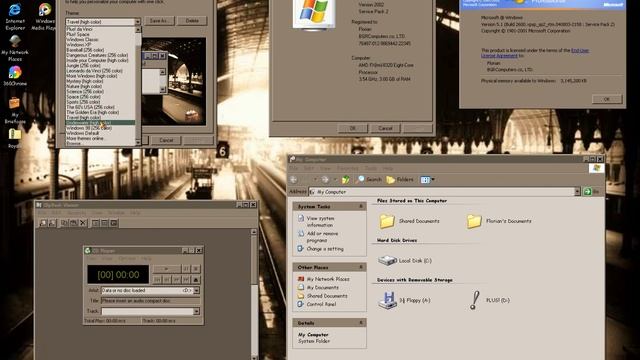
Task: Open the Artist dropdown in CD Player
Action: pyautogui.click(x=197, y=290)
